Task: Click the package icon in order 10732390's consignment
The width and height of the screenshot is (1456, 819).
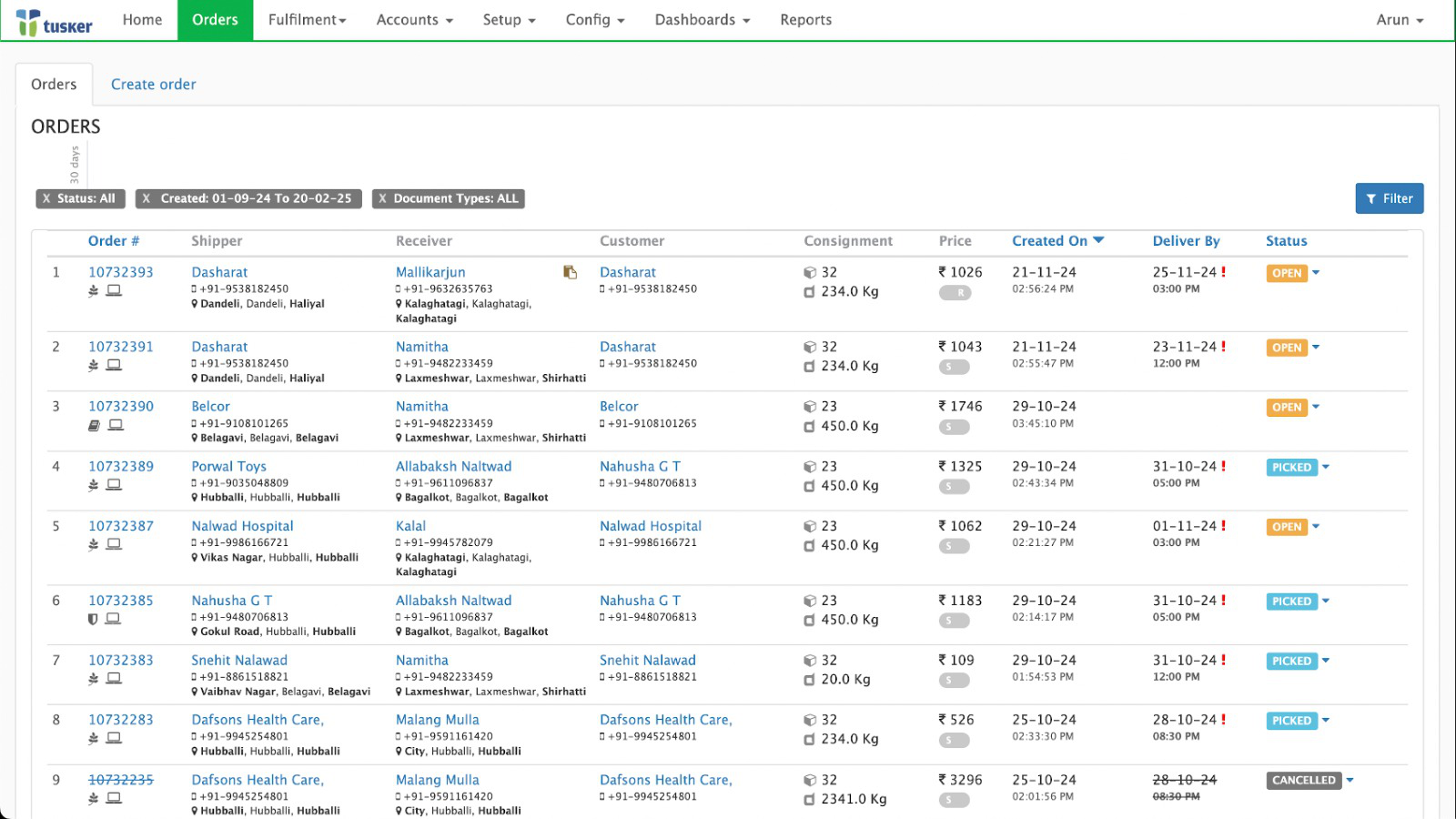Action: pyautogui.click(x=810, y=406)
